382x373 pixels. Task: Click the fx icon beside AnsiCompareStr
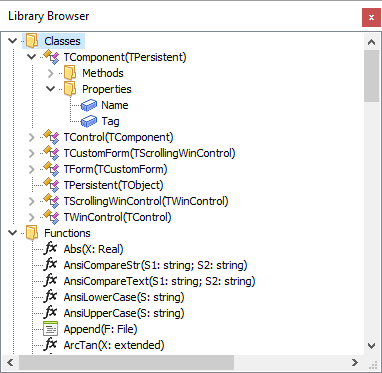click(51, 265)
